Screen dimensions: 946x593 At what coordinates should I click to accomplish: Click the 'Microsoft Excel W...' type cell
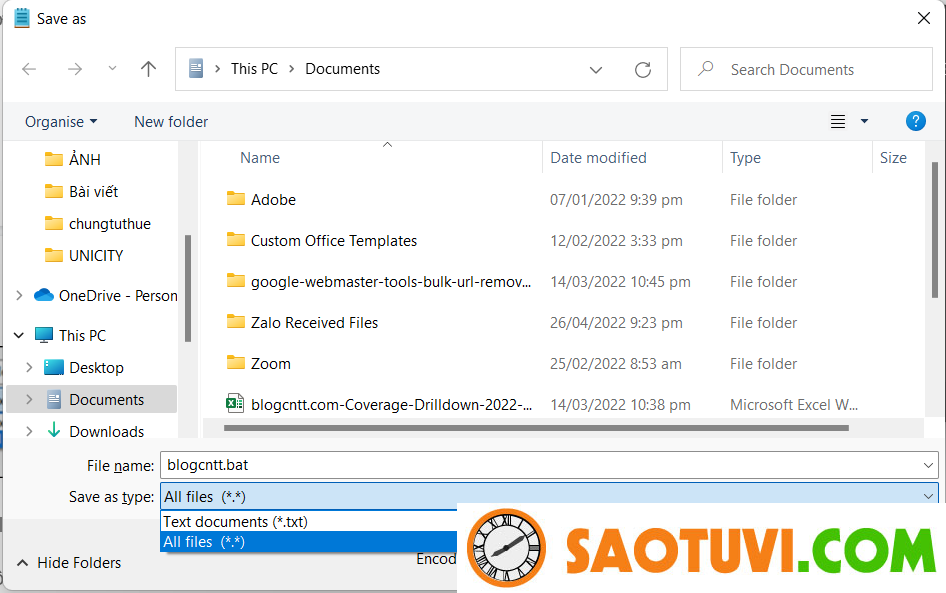(794, 405)
